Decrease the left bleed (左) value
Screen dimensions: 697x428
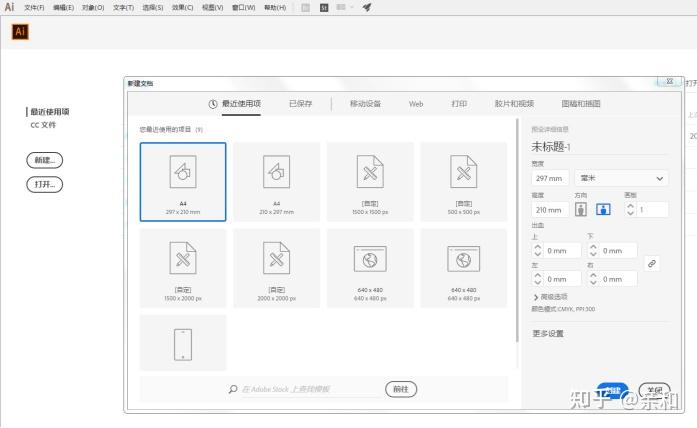coord(537,283)
